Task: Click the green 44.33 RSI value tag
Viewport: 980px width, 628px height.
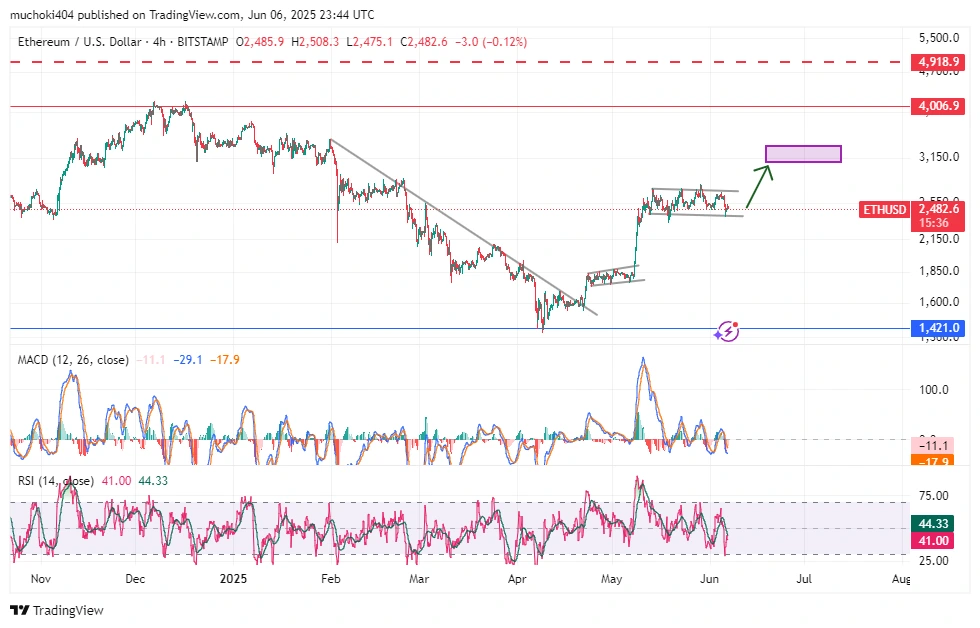Action: tap(939, 523)
